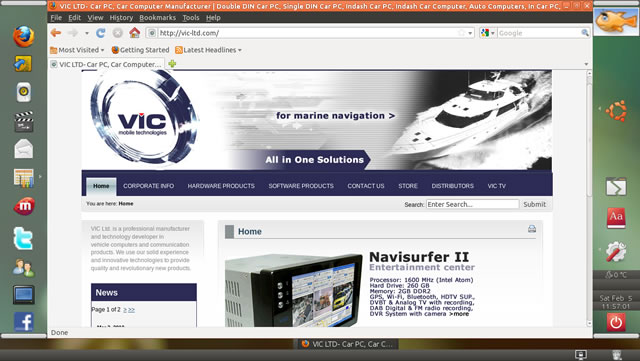This screenshot has height=361, width=640.
Task: Open a new tab with green plus
Action: click(x=172, y=64)
